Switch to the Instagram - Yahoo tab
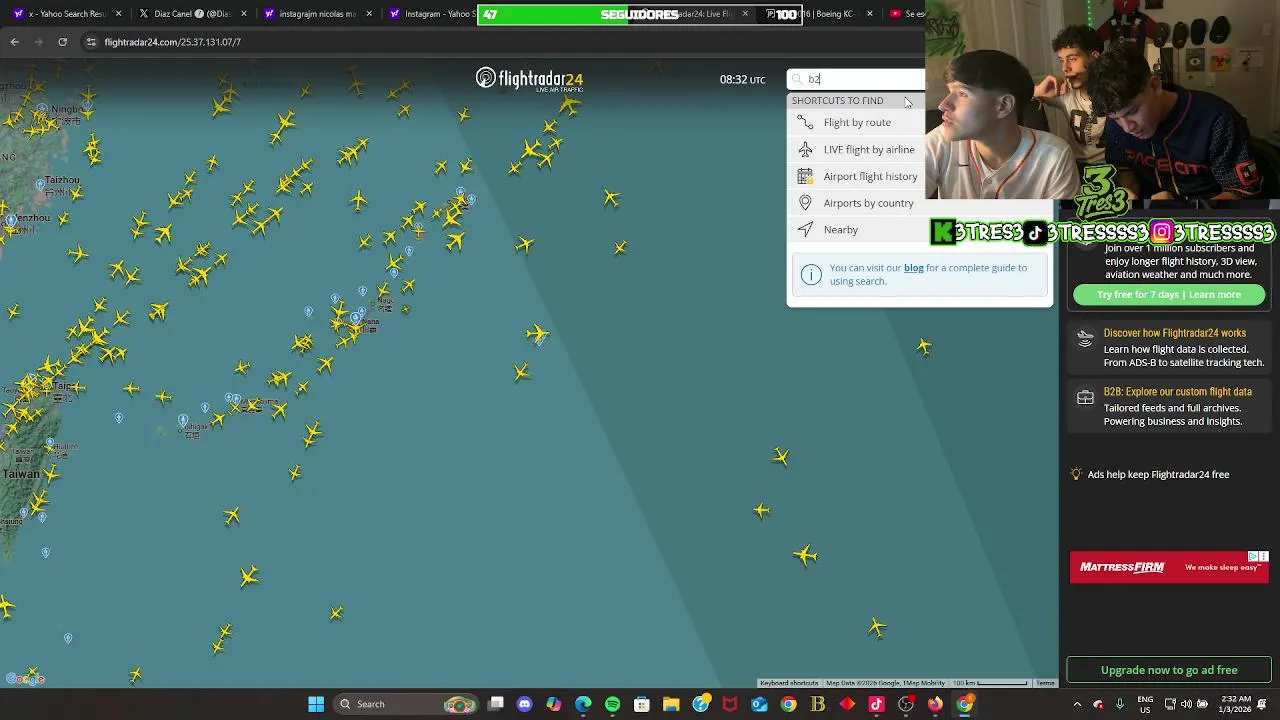1280x720 pixels. (433, 14)
